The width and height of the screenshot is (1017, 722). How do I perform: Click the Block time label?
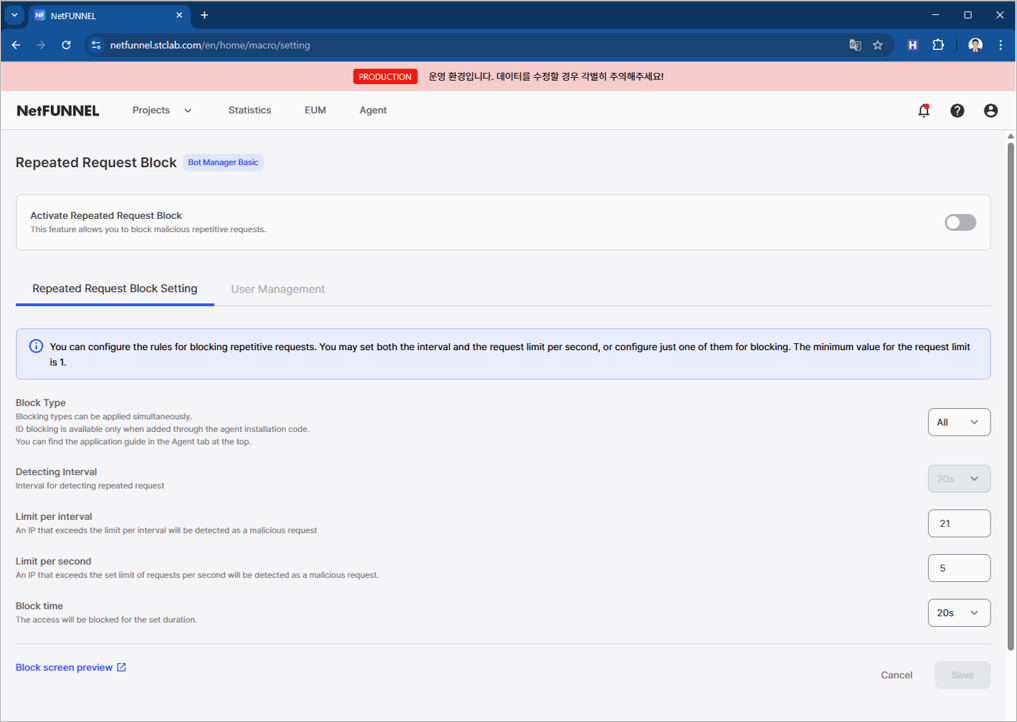[40, 606]
